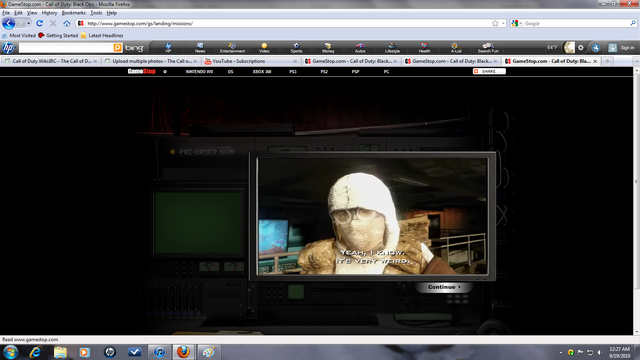Click the GameStop logo

tap(141, 71)
